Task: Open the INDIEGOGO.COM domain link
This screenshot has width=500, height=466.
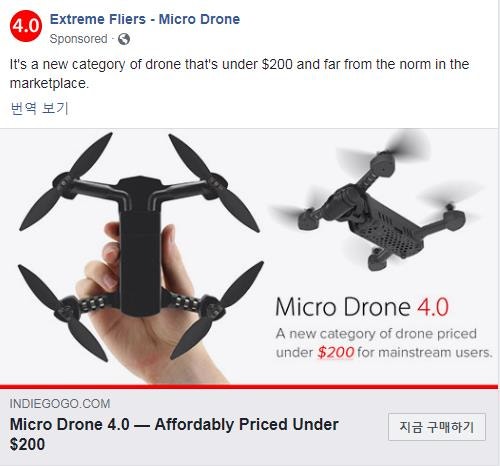Action: [60, 404]
